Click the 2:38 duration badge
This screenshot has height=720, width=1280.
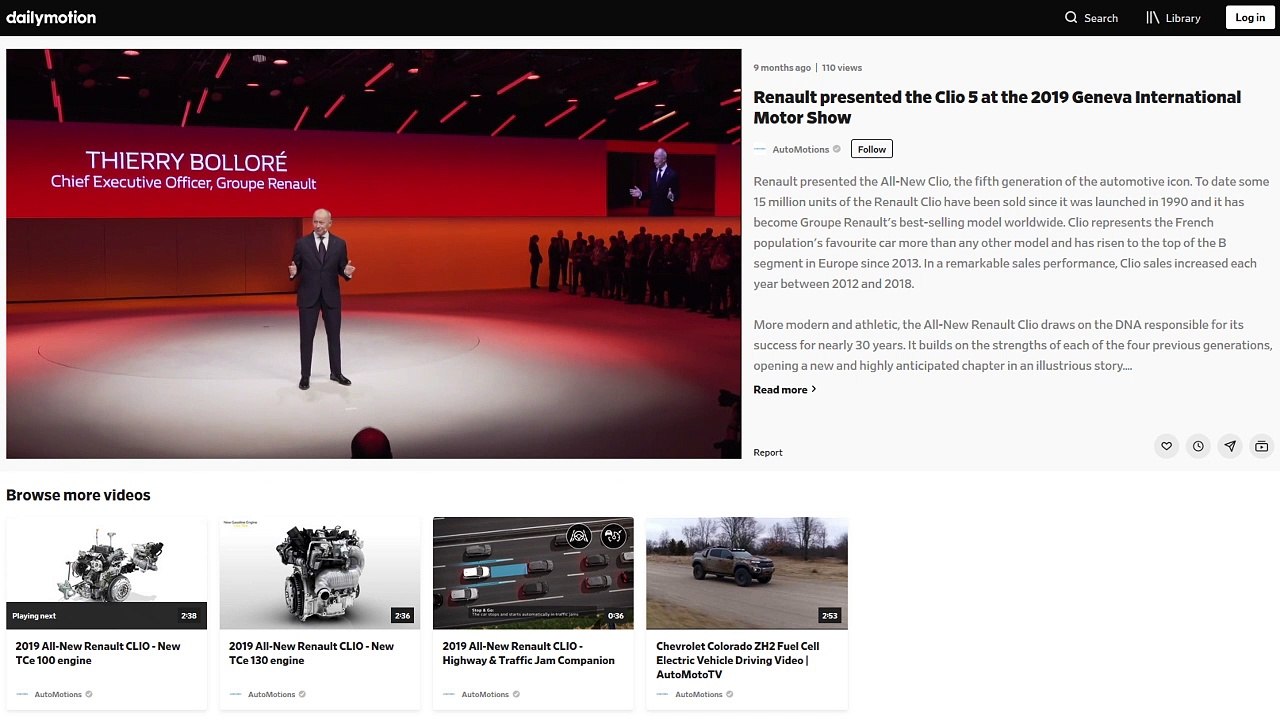(189, 616)
